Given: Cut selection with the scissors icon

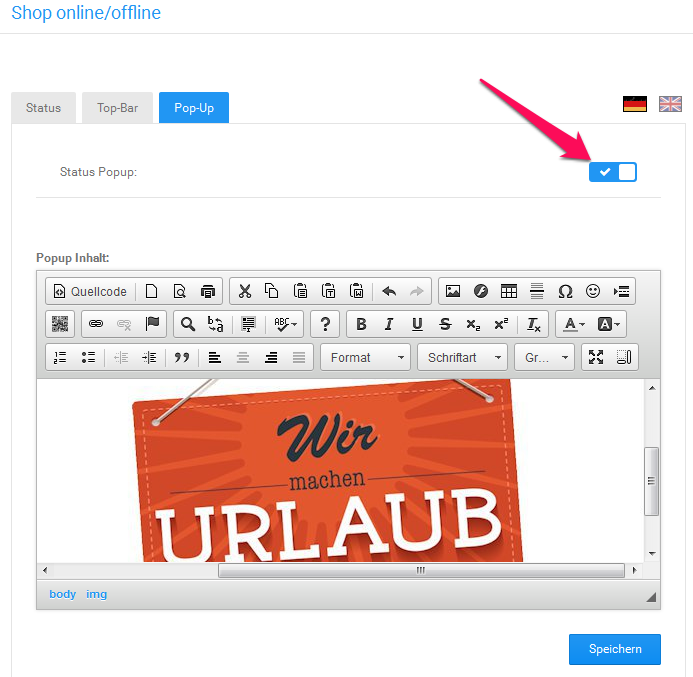Looking at the screenshot, I should coord(244,291).
